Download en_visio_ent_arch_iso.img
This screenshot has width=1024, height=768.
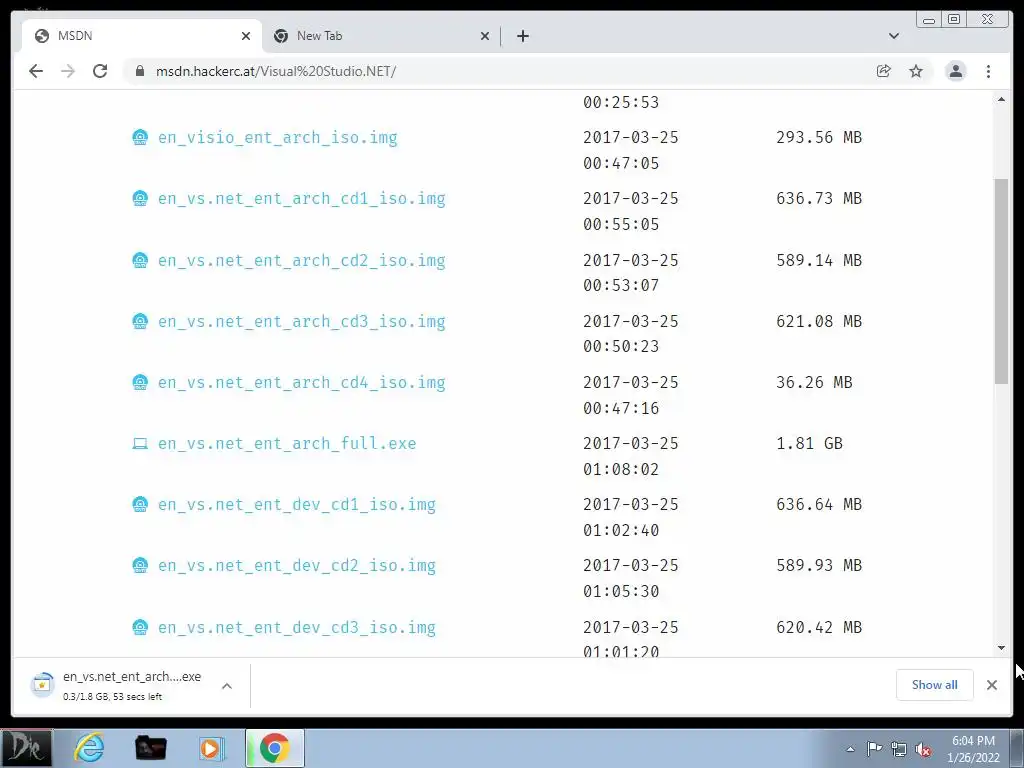click(278, 138)
